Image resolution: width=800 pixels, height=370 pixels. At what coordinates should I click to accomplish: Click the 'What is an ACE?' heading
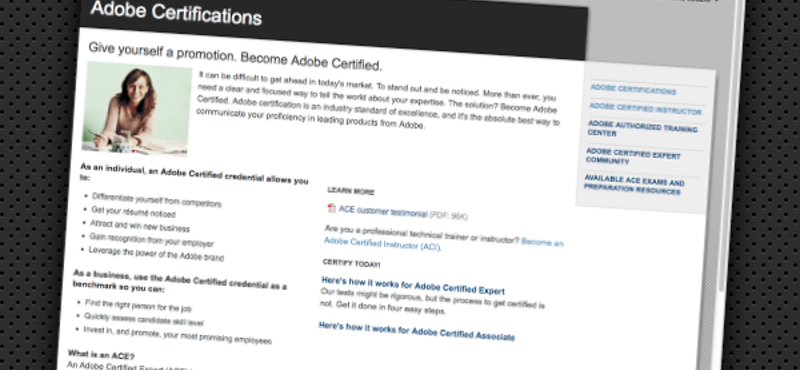click(x=101, y=355)
